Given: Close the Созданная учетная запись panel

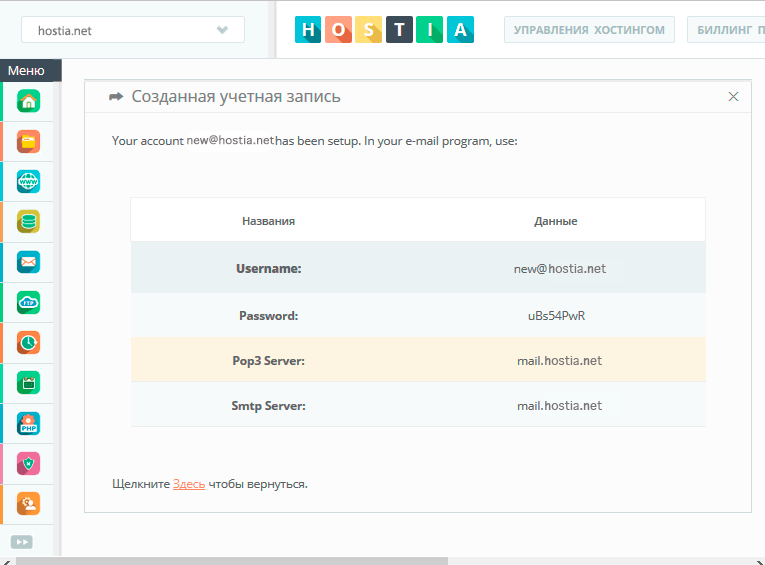Looking at the screenshot, I should coord(733,97).
